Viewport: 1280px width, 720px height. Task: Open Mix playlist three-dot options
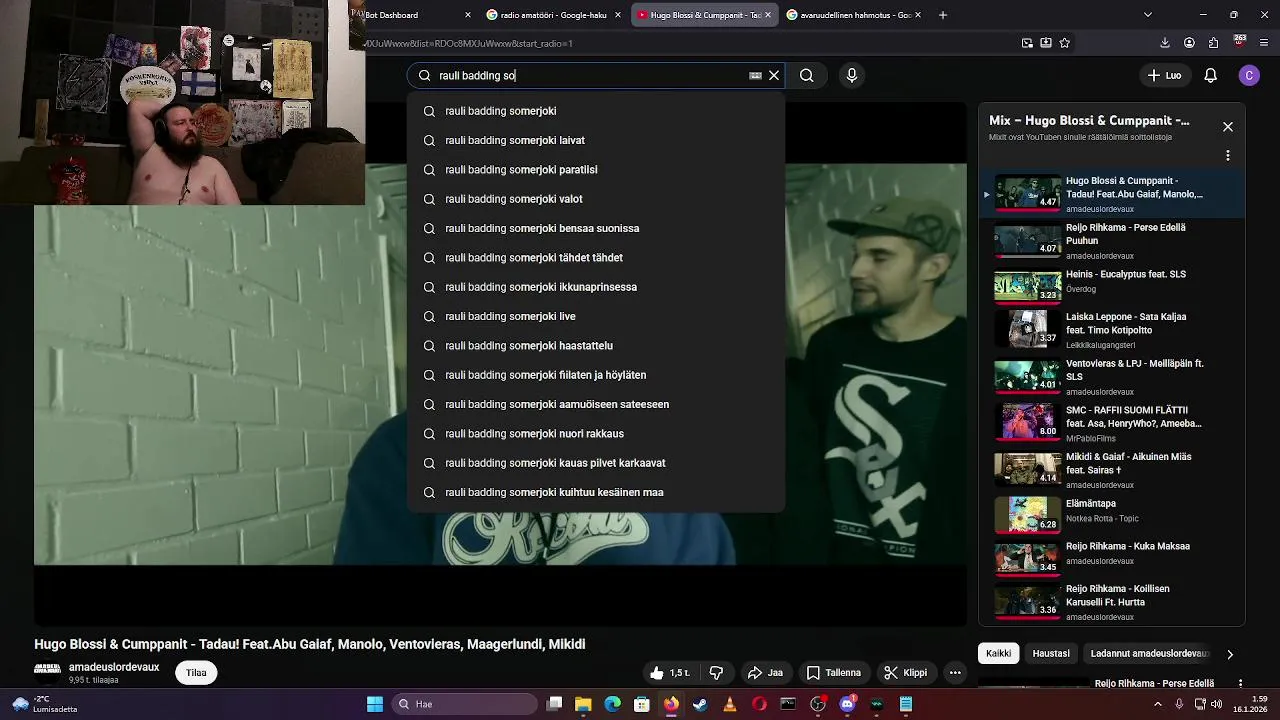pyautogui.click(x=1228, y=156)
